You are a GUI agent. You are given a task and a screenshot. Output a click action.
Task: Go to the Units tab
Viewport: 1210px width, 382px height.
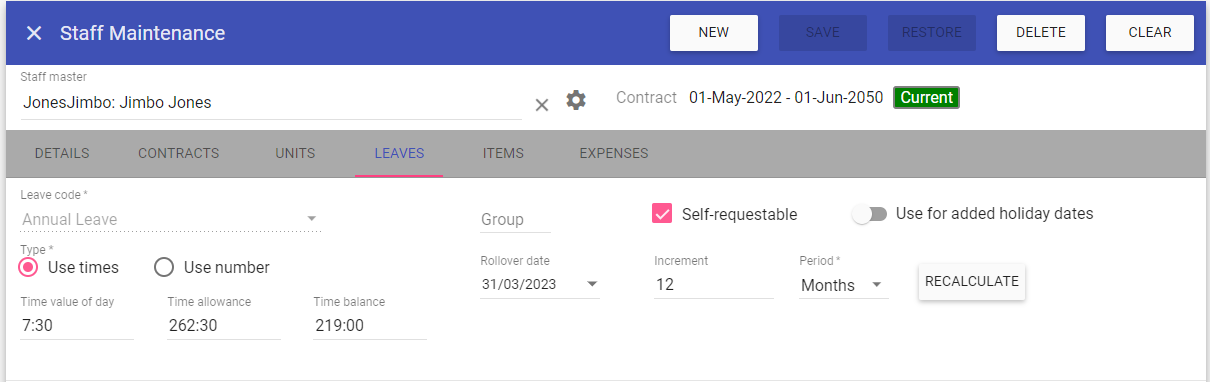295,153
